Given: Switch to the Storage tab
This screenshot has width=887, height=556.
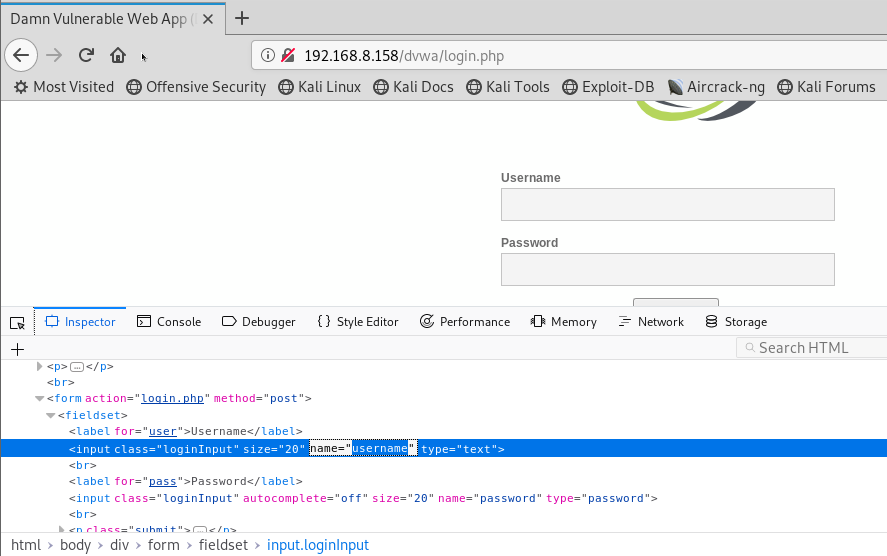Looking at the screenshot, I should pyautogui.click(x=736, y=322).
